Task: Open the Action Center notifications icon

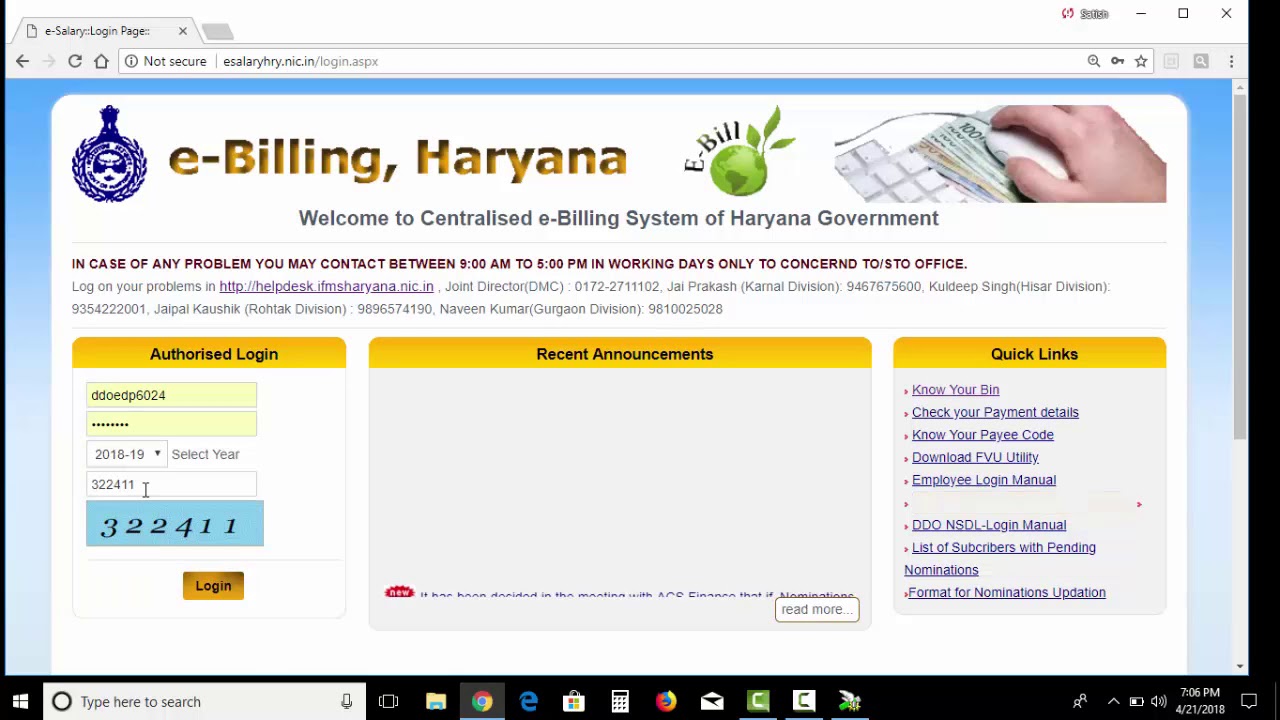Action: [1249, 701]
